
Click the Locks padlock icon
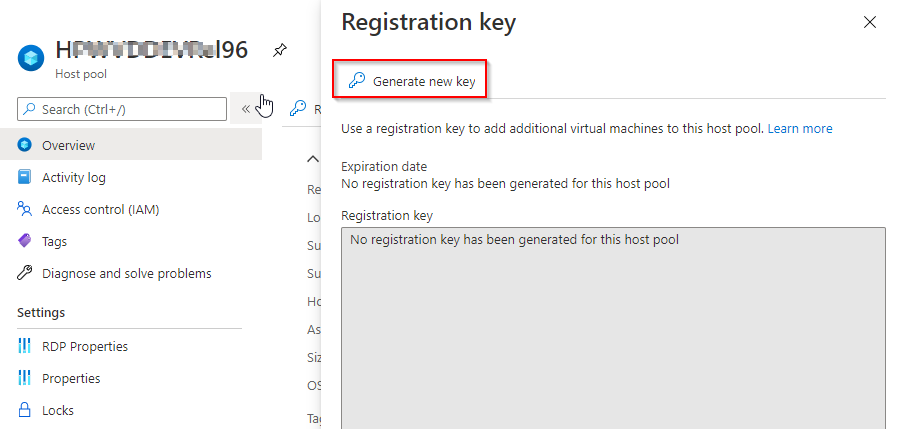click(25, 410)
